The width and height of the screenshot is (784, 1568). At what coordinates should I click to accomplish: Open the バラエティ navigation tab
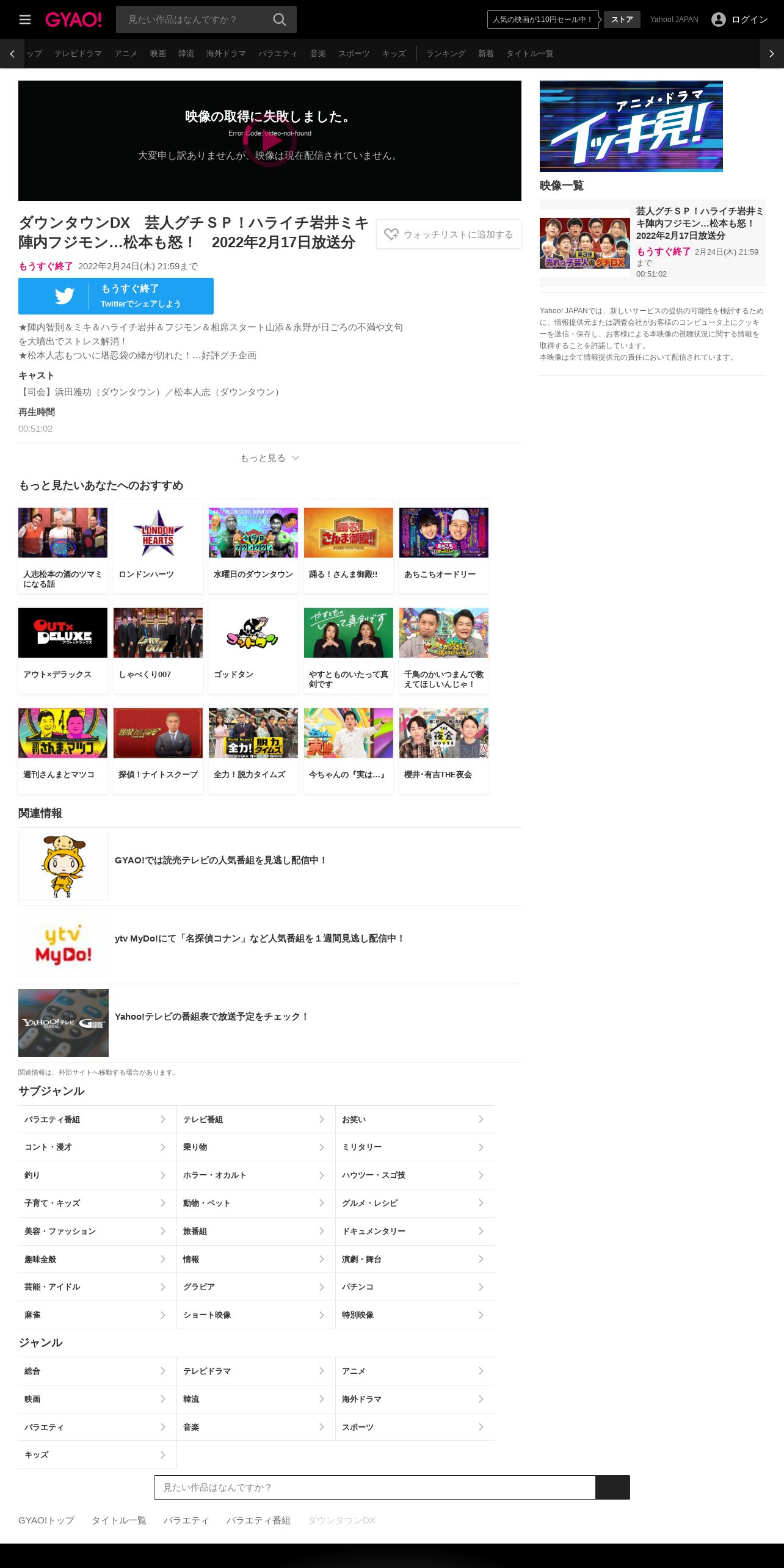tap(278, 54)
